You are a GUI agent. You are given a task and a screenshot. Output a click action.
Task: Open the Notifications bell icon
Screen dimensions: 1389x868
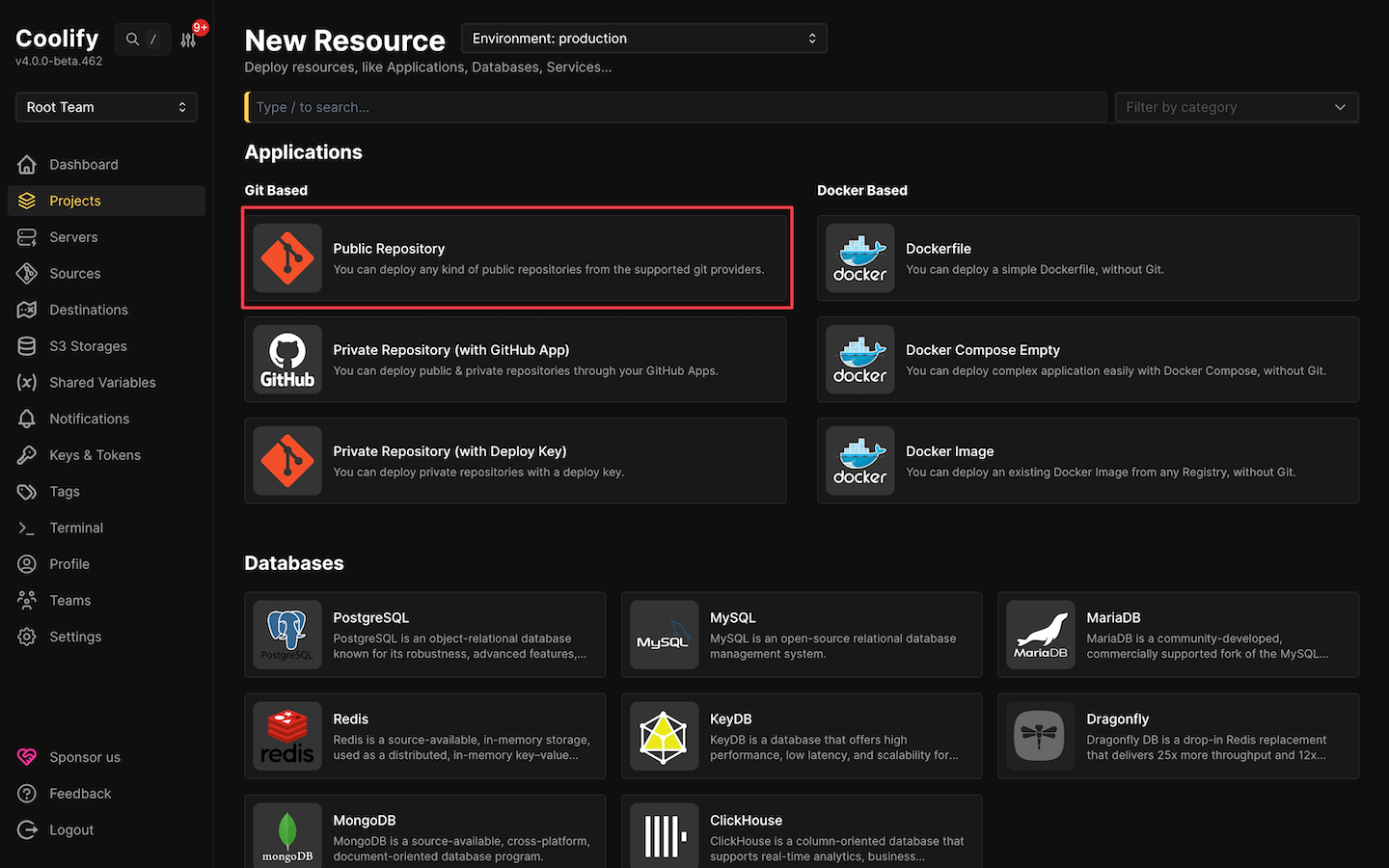coord(27,419)
